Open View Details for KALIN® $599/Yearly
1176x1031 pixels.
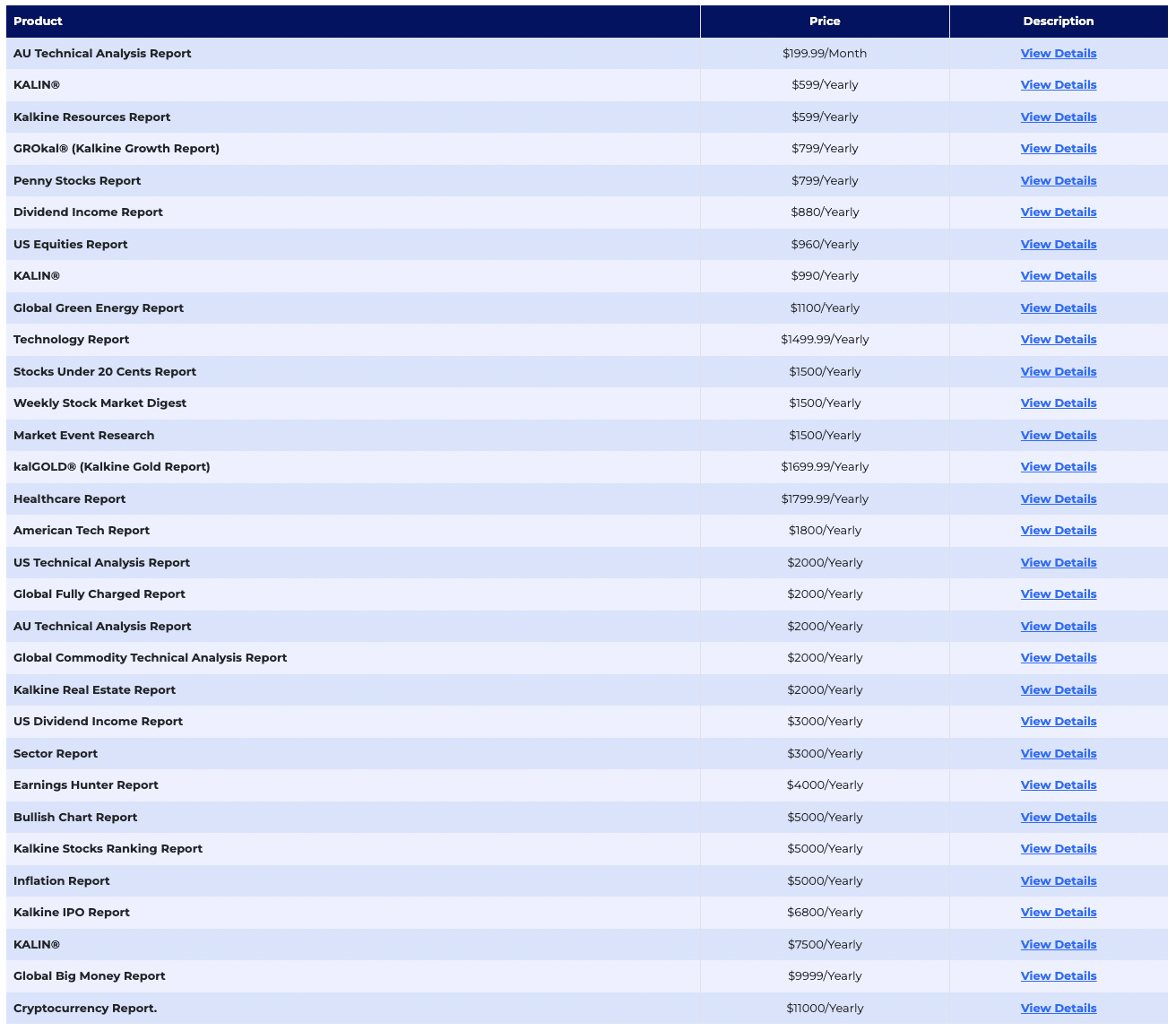[1059, 84]
